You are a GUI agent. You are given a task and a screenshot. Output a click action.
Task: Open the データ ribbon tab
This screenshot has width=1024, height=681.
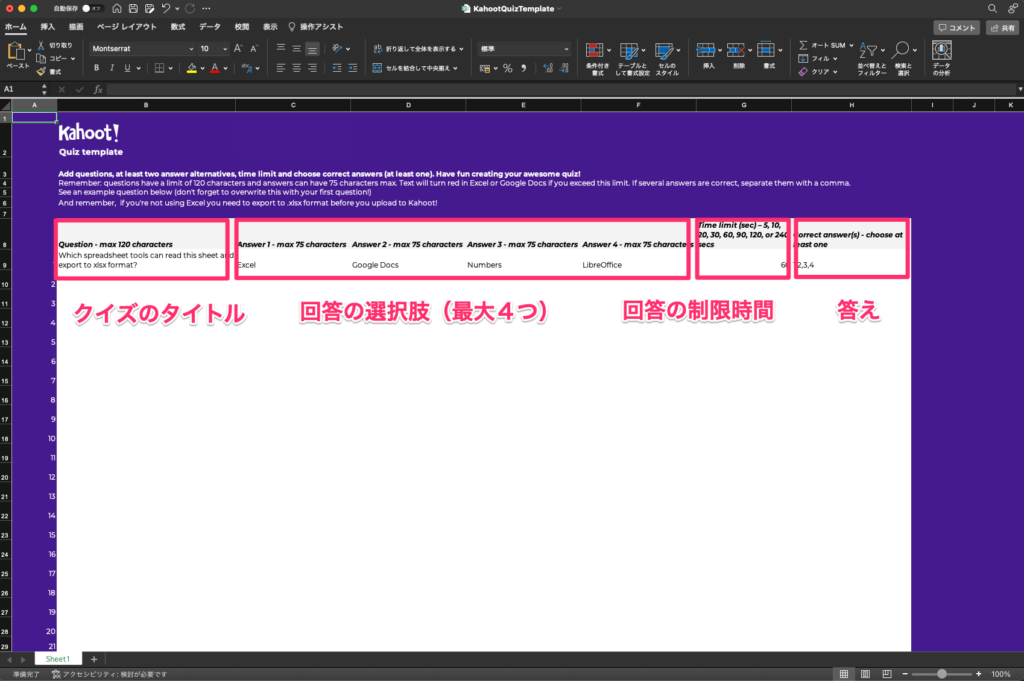click(210, 27)
